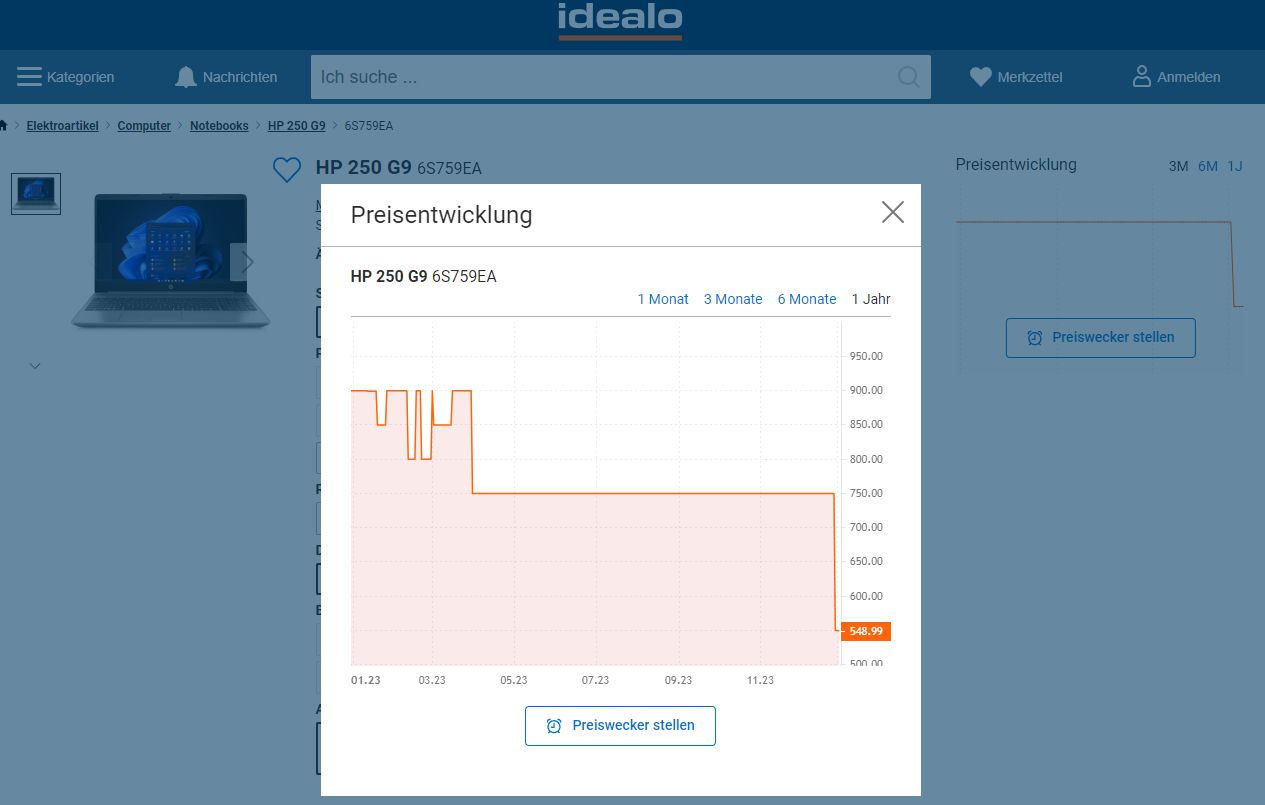The height and width of the screenshot is (805, 1265).
Task: Add HP 250 G9 to favorites heart
Action: 287,170
